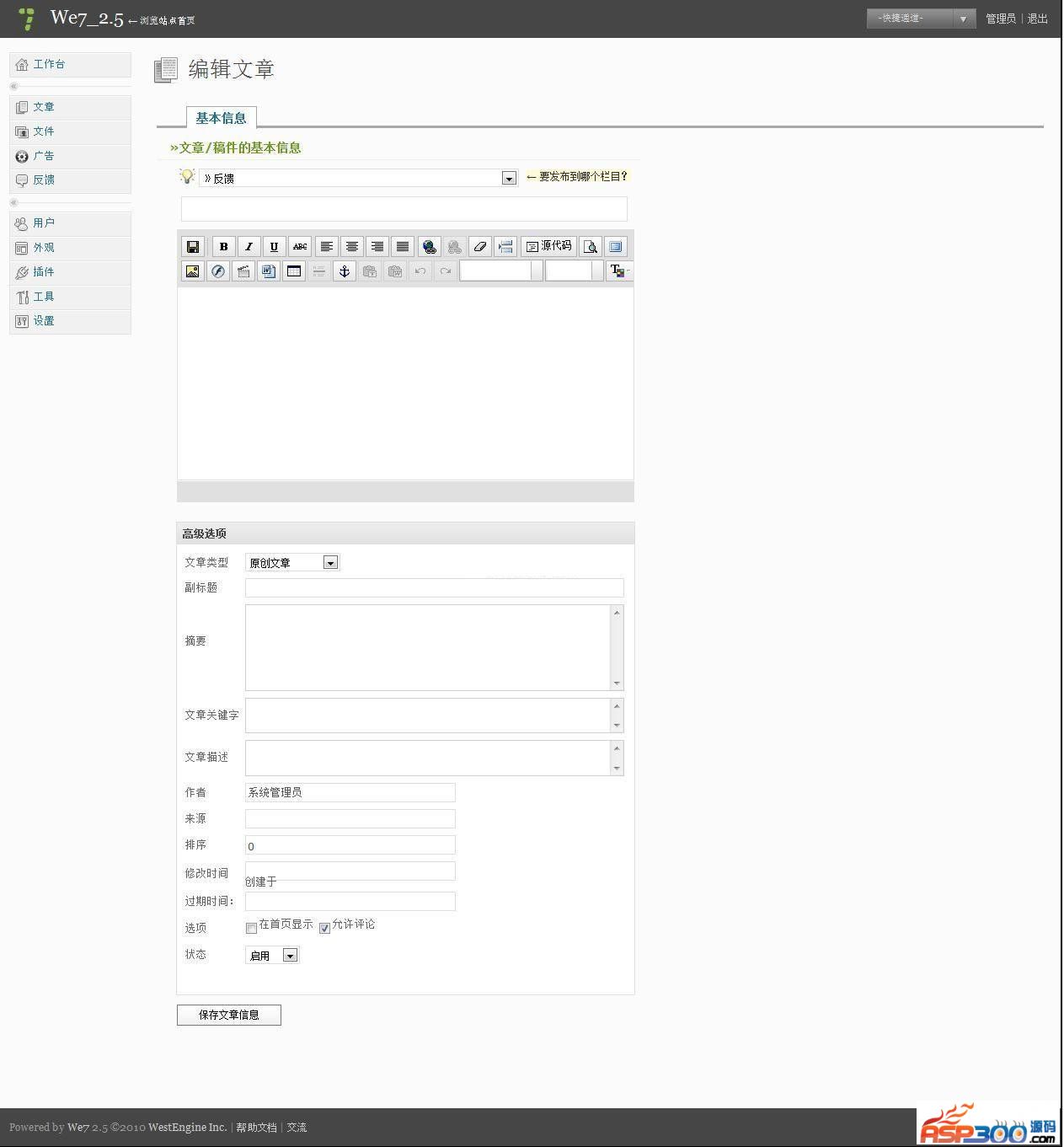1064x1147 pixels.
Task: Click the 来源 input field
Action: click(350, 818)
